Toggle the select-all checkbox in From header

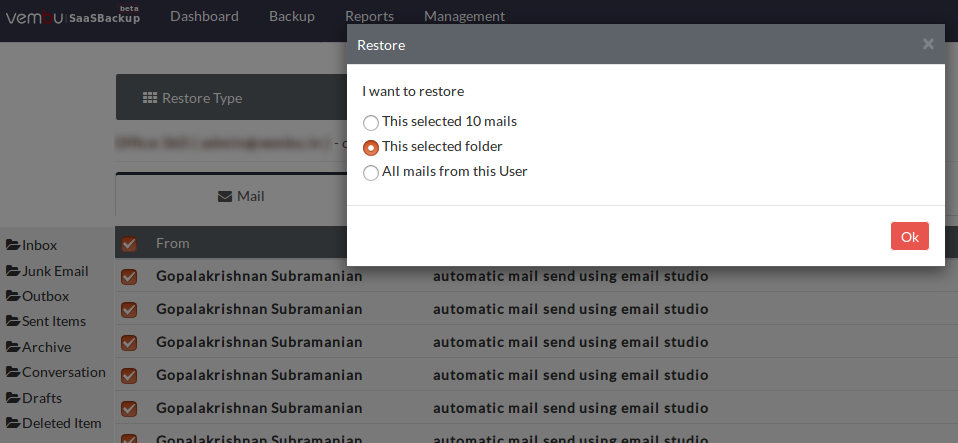129,244
